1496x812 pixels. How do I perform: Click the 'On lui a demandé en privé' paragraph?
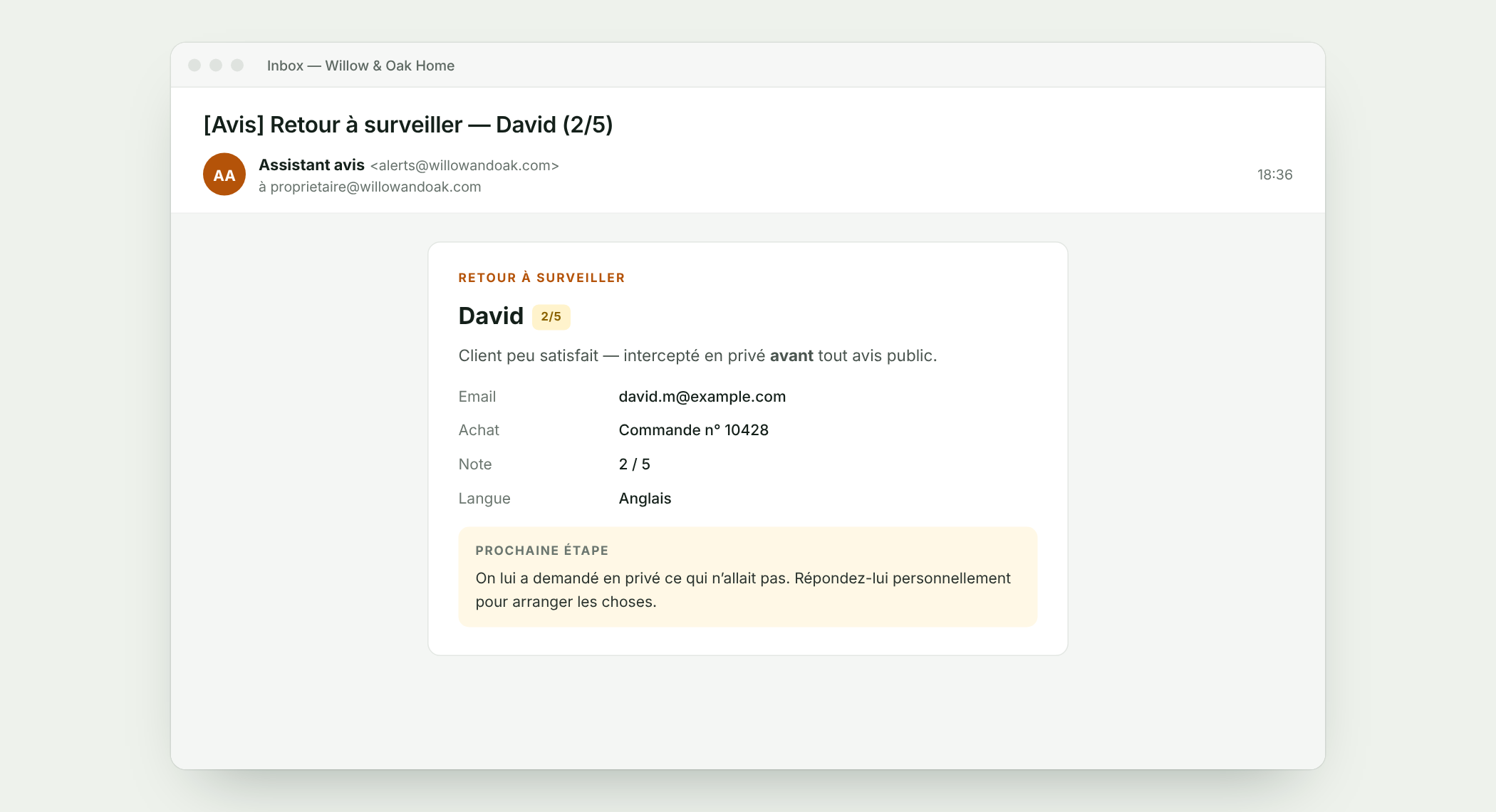coord(743,590)
